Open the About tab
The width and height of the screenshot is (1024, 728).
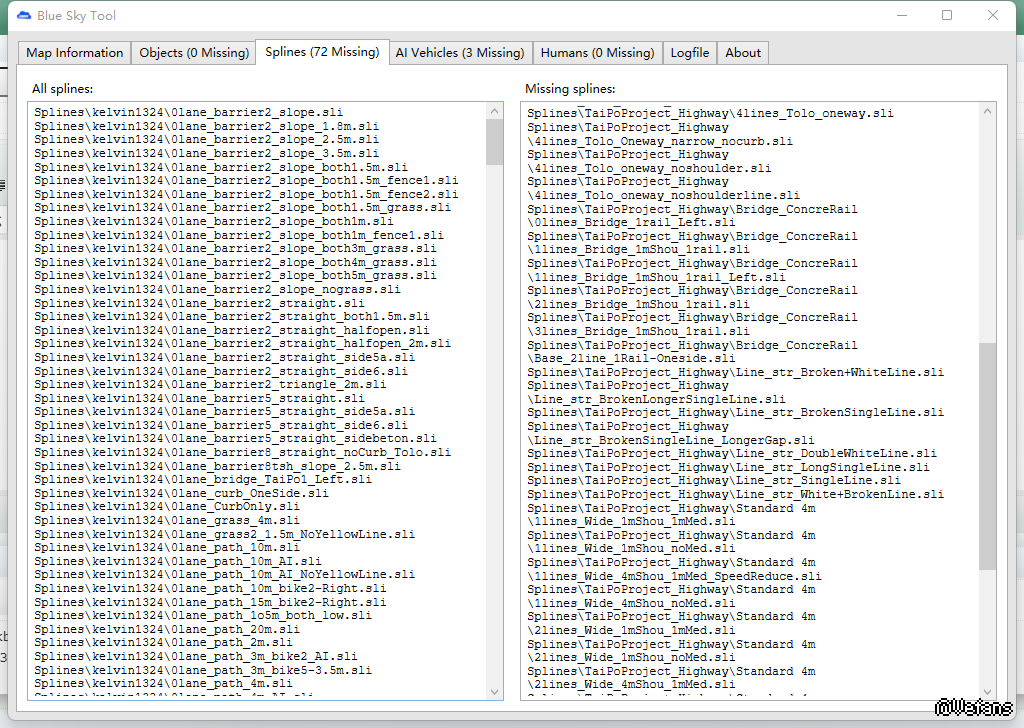coord(743,53)
